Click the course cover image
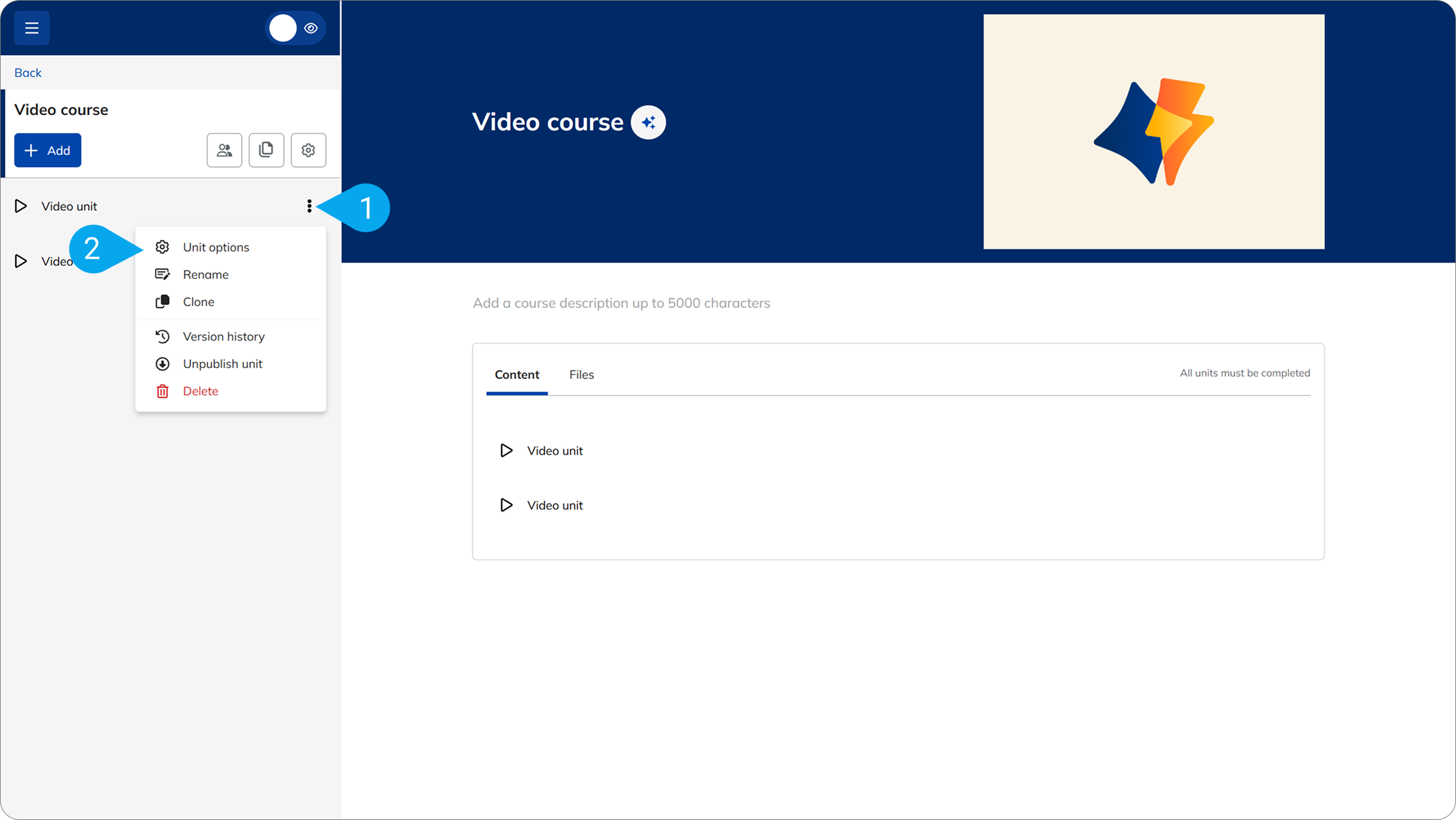 pos(1153,132)
